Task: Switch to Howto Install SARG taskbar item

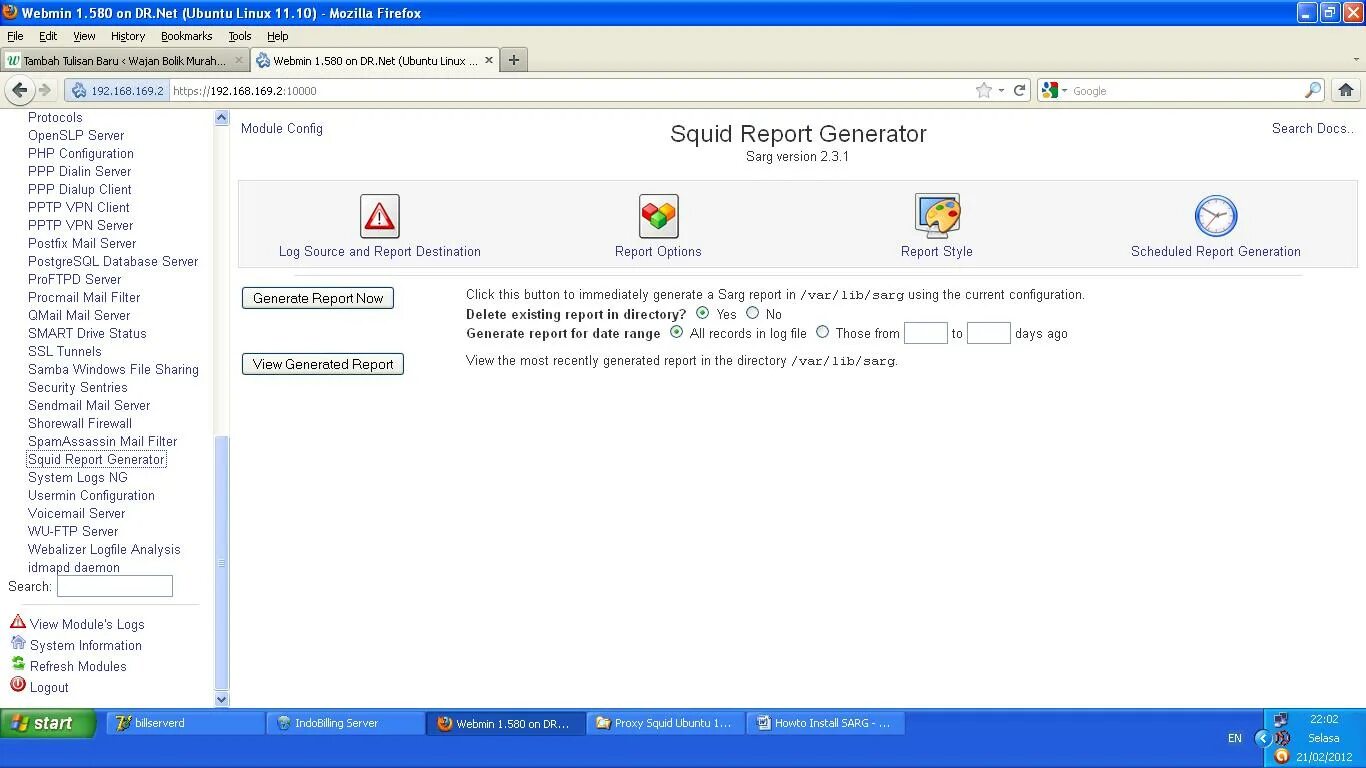Action: (x=825, y=723)
